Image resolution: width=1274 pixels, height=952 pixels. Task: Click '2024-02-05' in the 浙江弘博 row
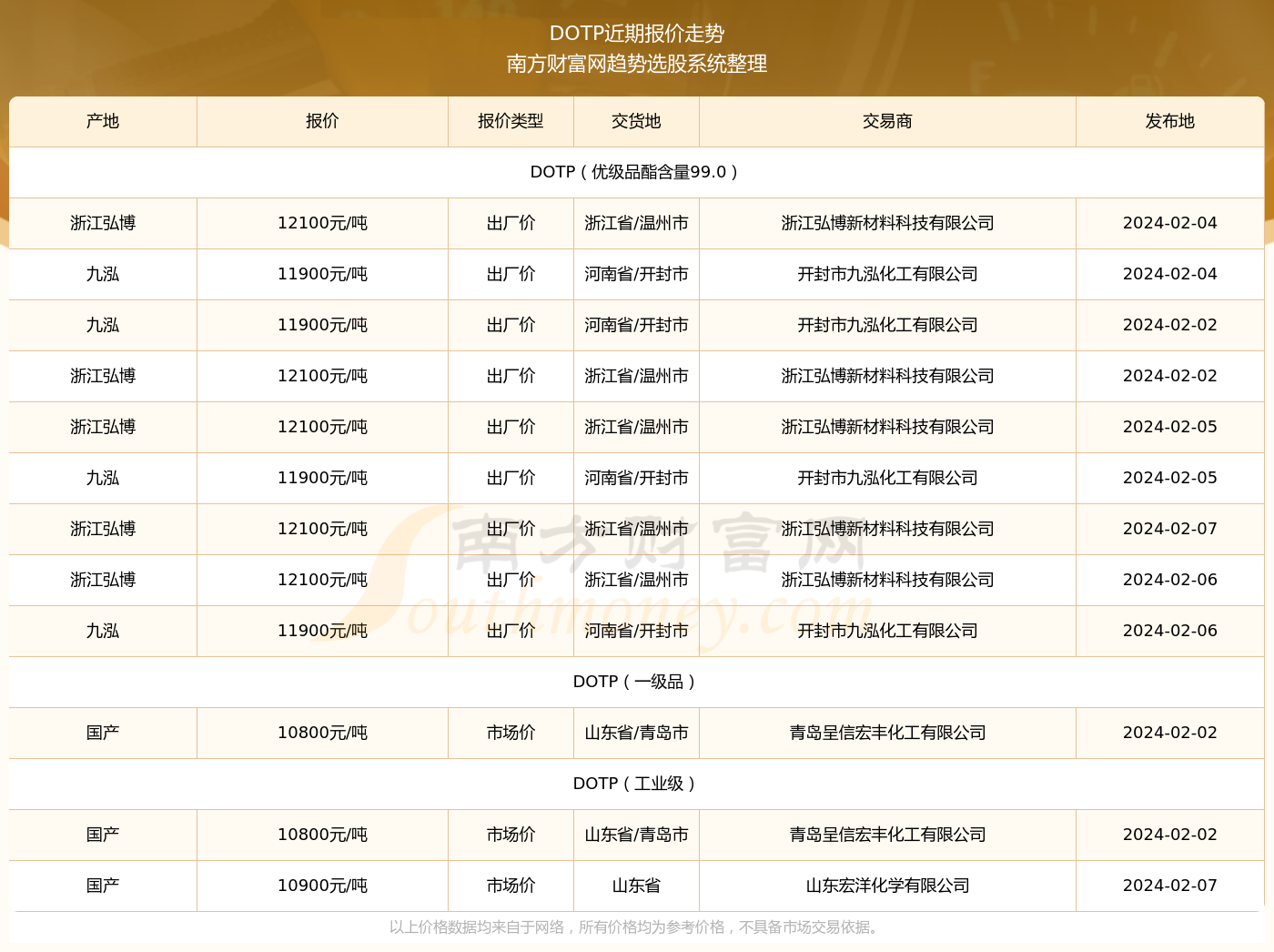pyautogui.click(x=1170, y=427)
